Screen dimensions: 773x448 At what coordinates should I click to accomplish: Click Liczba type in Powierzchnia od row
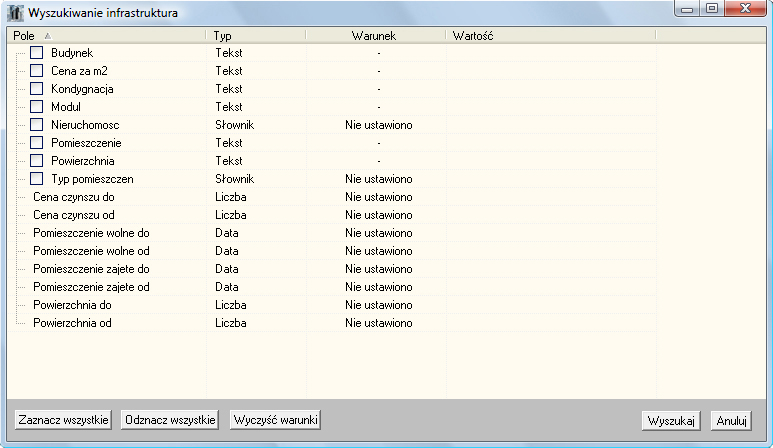pos(231,323)
